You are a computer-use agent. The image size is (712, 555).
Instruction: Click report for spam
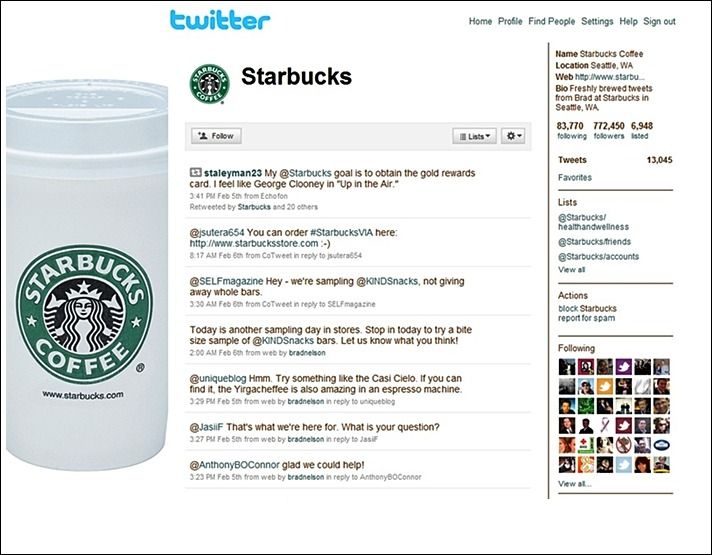586,318
